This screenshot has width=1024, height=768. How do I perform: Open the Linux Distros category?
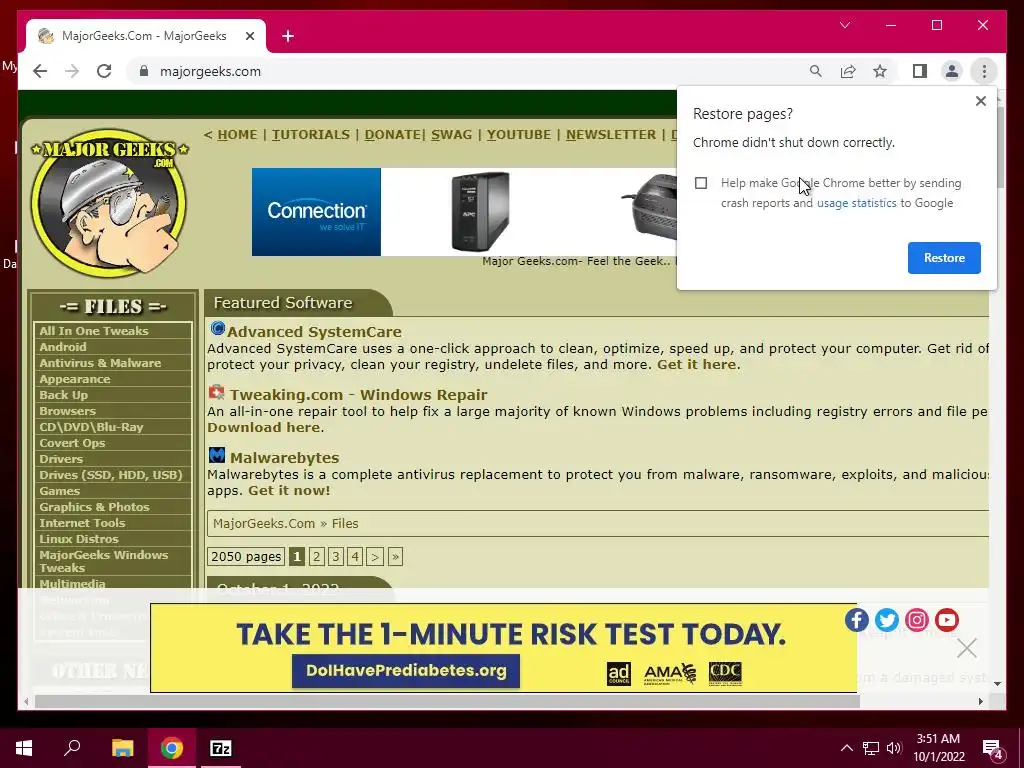pyautogui.click(x=78, y=539)
